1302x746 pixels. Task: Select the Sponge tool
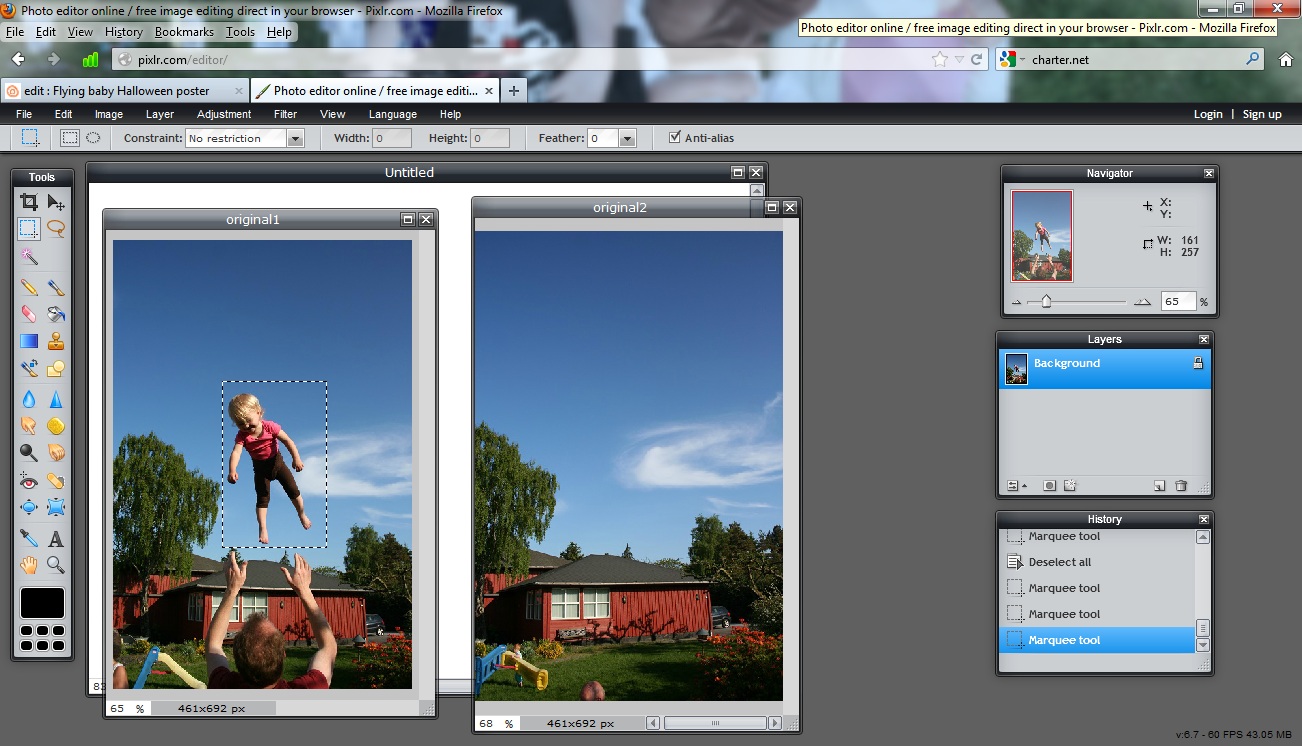point(56,425)
